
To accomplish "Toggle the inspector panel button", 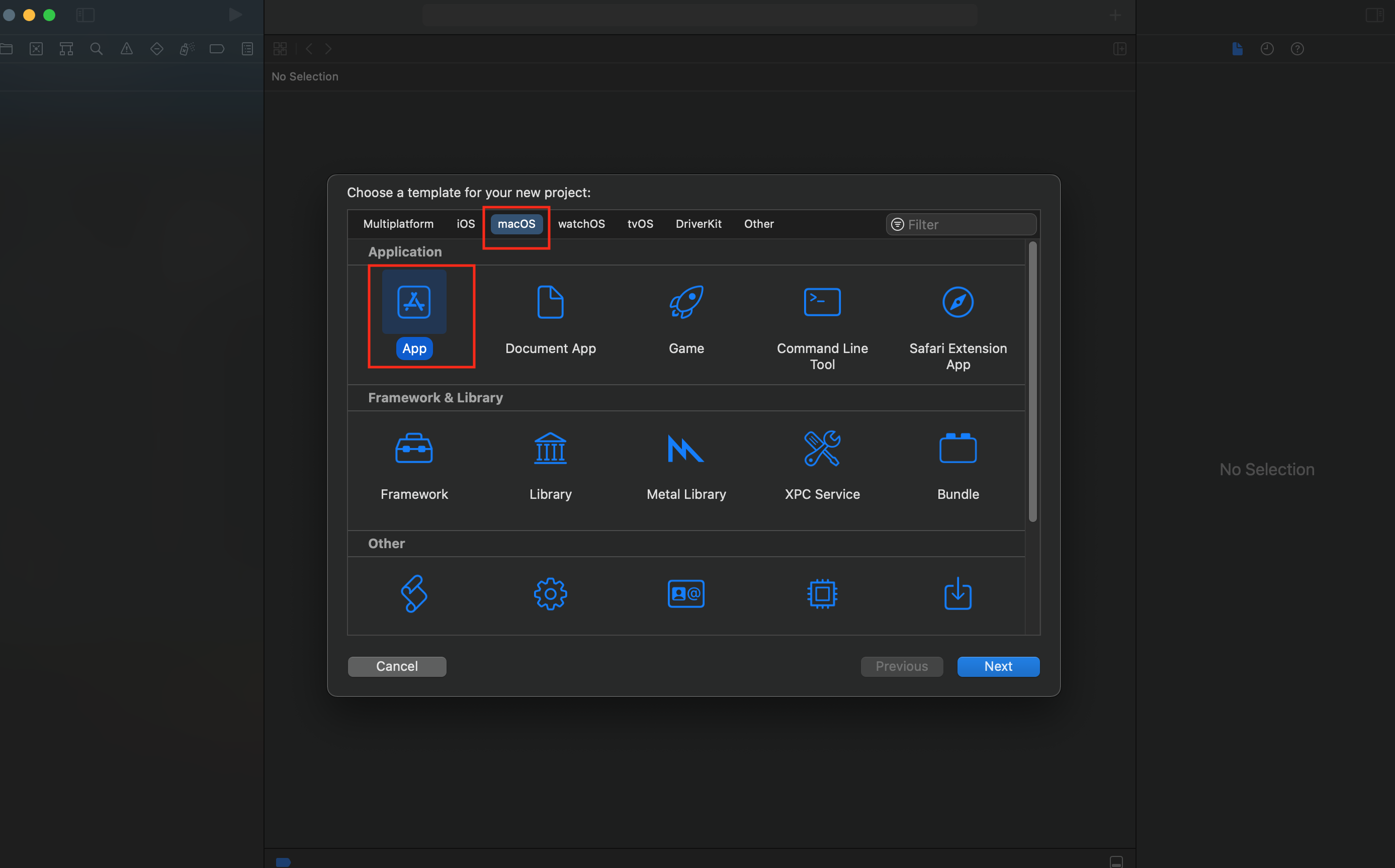I will pos(1374,15).
